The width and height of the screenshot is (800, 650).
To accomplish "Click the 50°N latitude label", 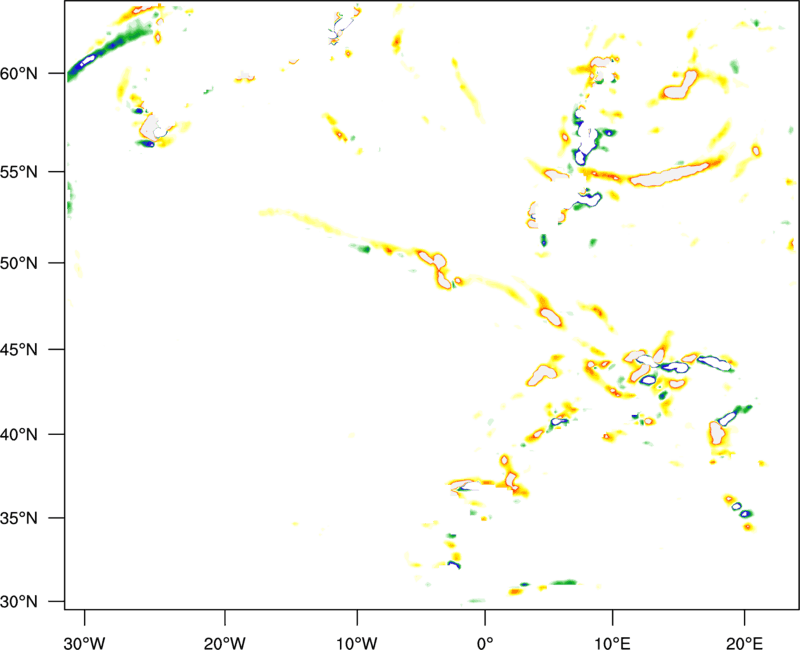I will pos(19,264).
